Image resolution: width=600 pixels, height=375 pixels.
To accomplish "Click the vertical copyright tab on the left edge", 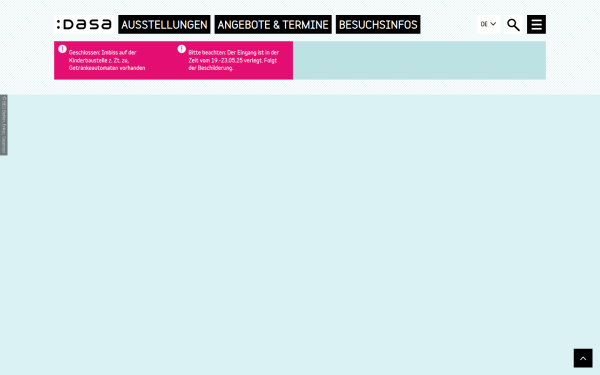I will (4, 125).
